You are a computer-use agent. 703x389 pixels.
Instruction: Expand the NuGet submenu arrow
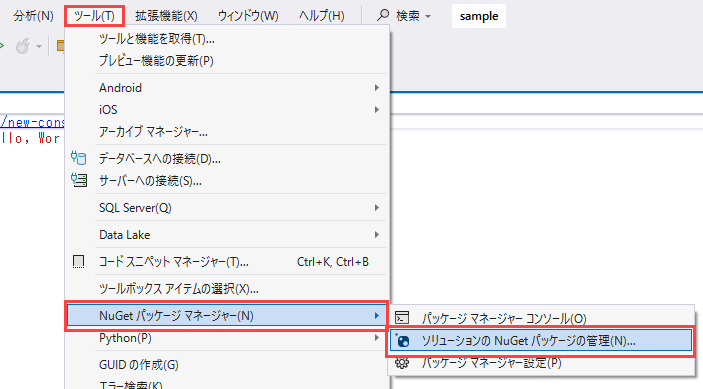pyautogui.click(x=377, y=316)
